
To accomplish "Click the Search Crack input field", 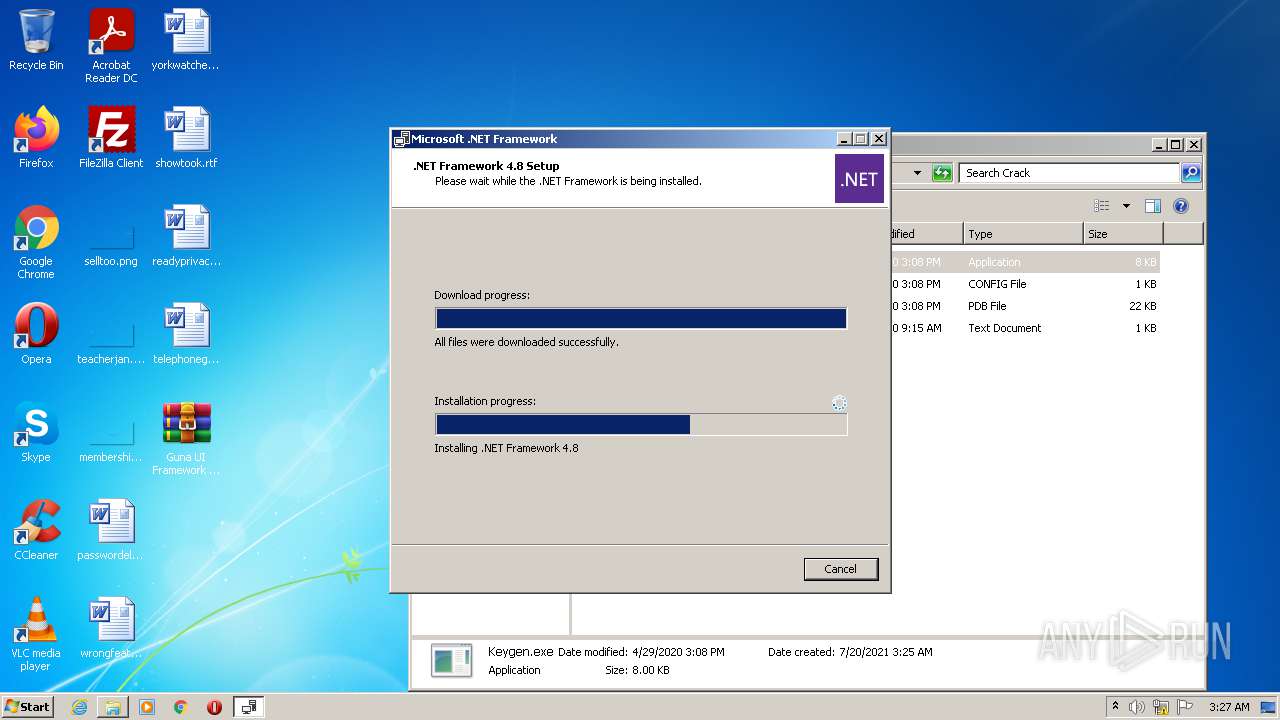I will point(1070,173).
